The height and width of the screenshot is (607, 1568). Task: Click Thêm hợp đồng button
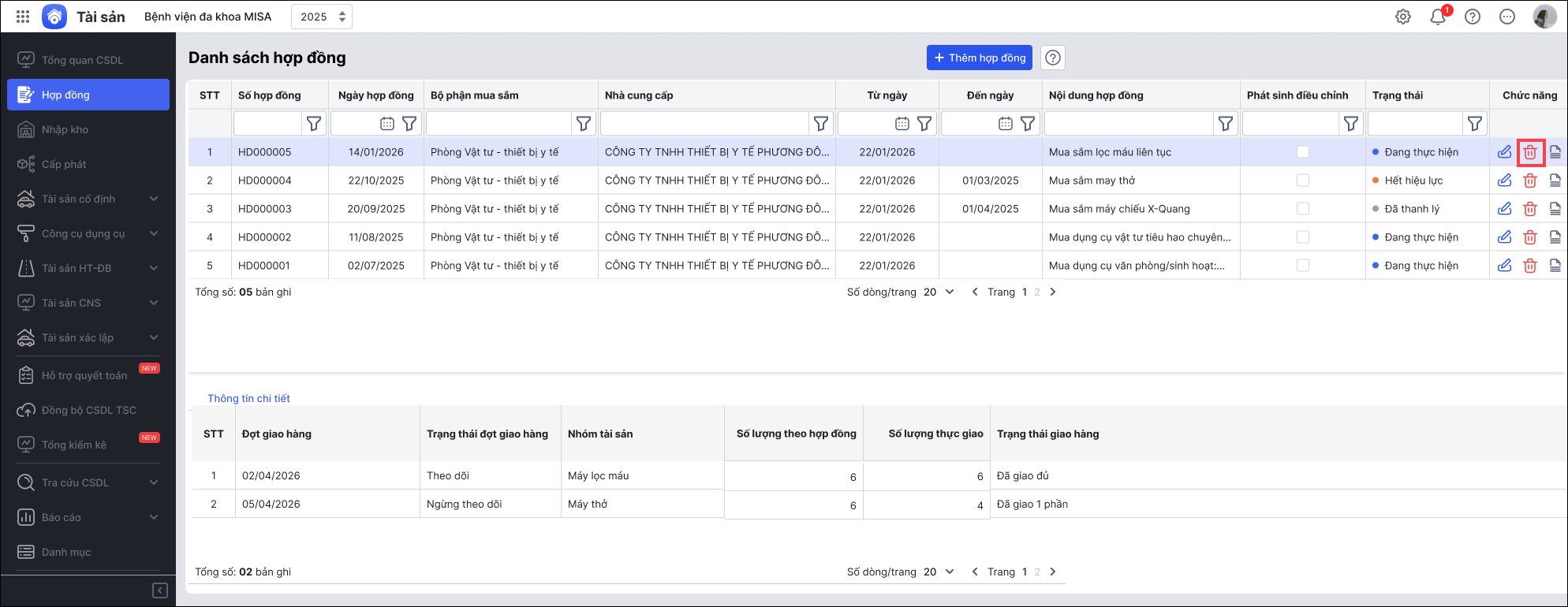tap(979, 58)
